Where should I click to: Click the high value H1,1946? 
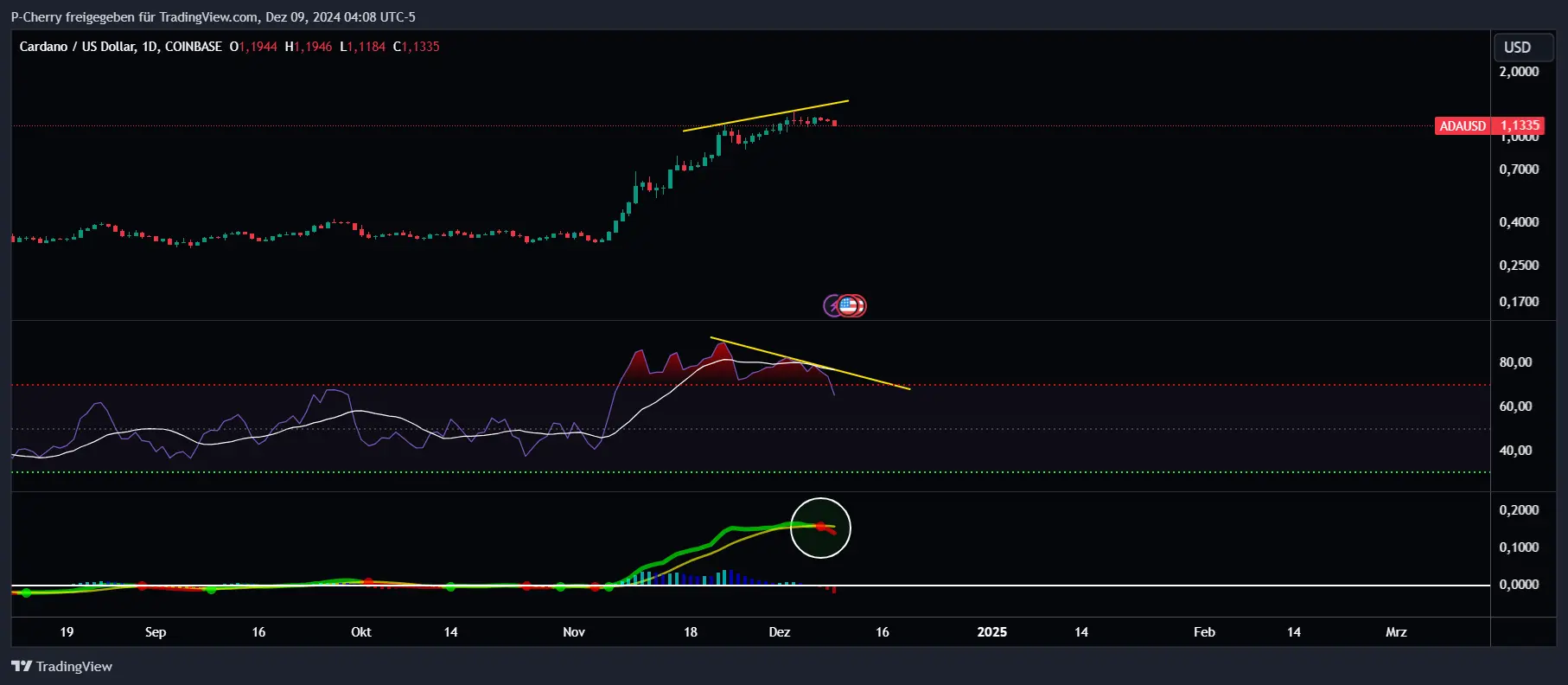[309, 47]
